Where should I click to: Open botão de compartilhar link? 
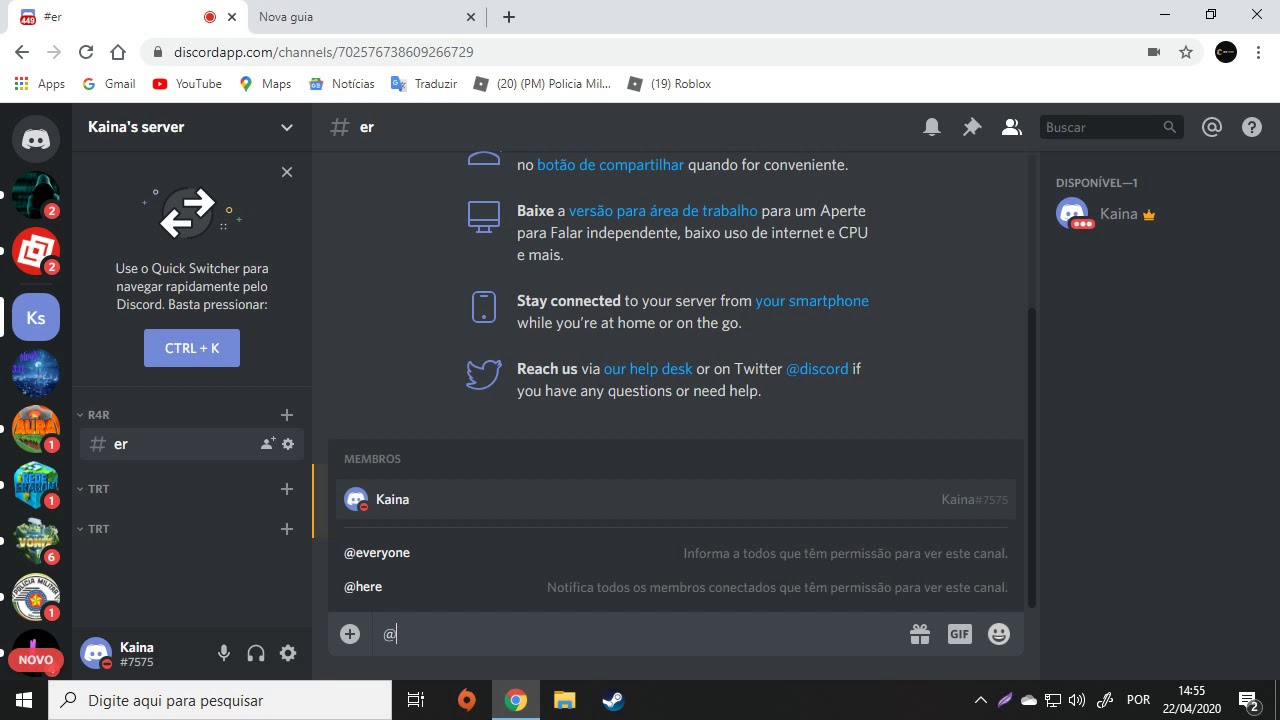(x=610, y=165)
